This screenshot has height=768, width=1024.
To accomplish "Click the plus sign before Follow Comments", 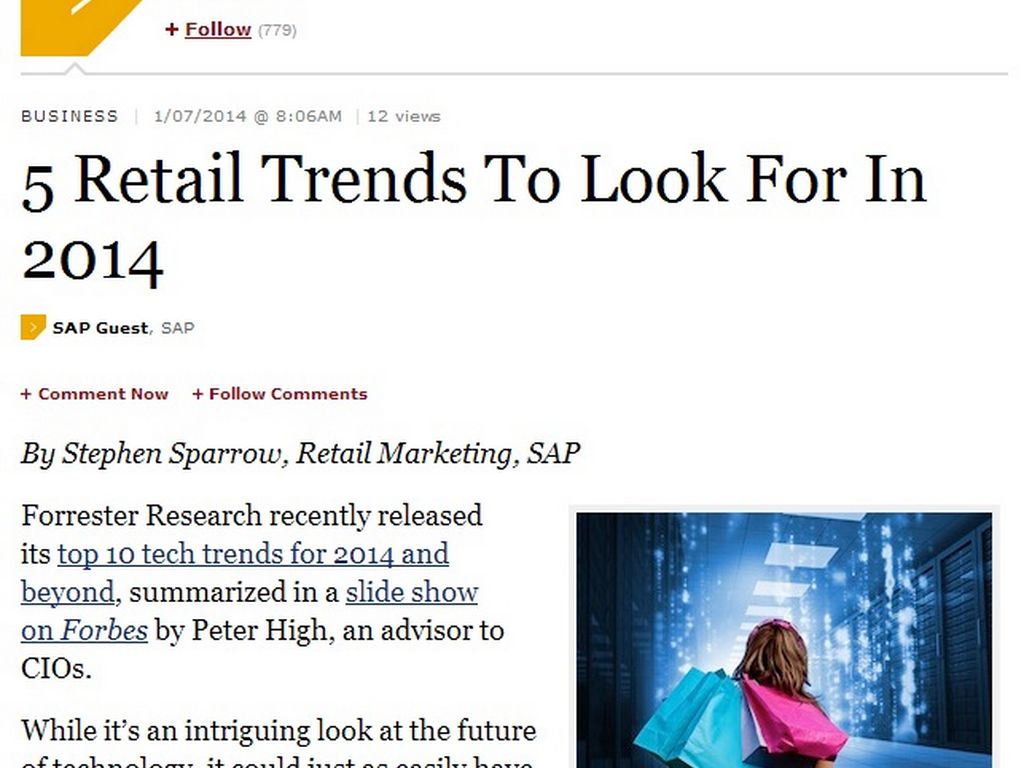I will 198,394.
